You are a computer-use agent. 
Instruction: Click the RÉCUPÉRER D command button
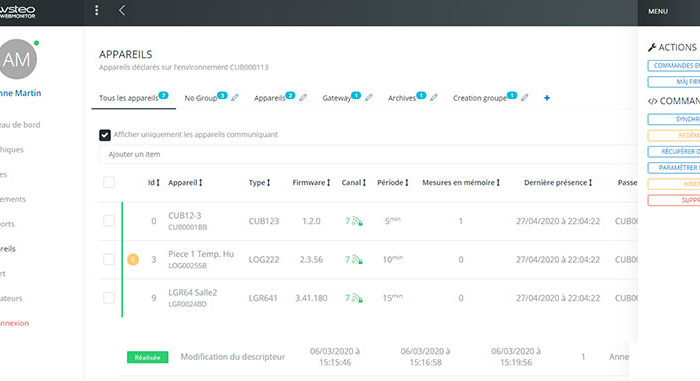pyautogui.click(x=674, y=151)
